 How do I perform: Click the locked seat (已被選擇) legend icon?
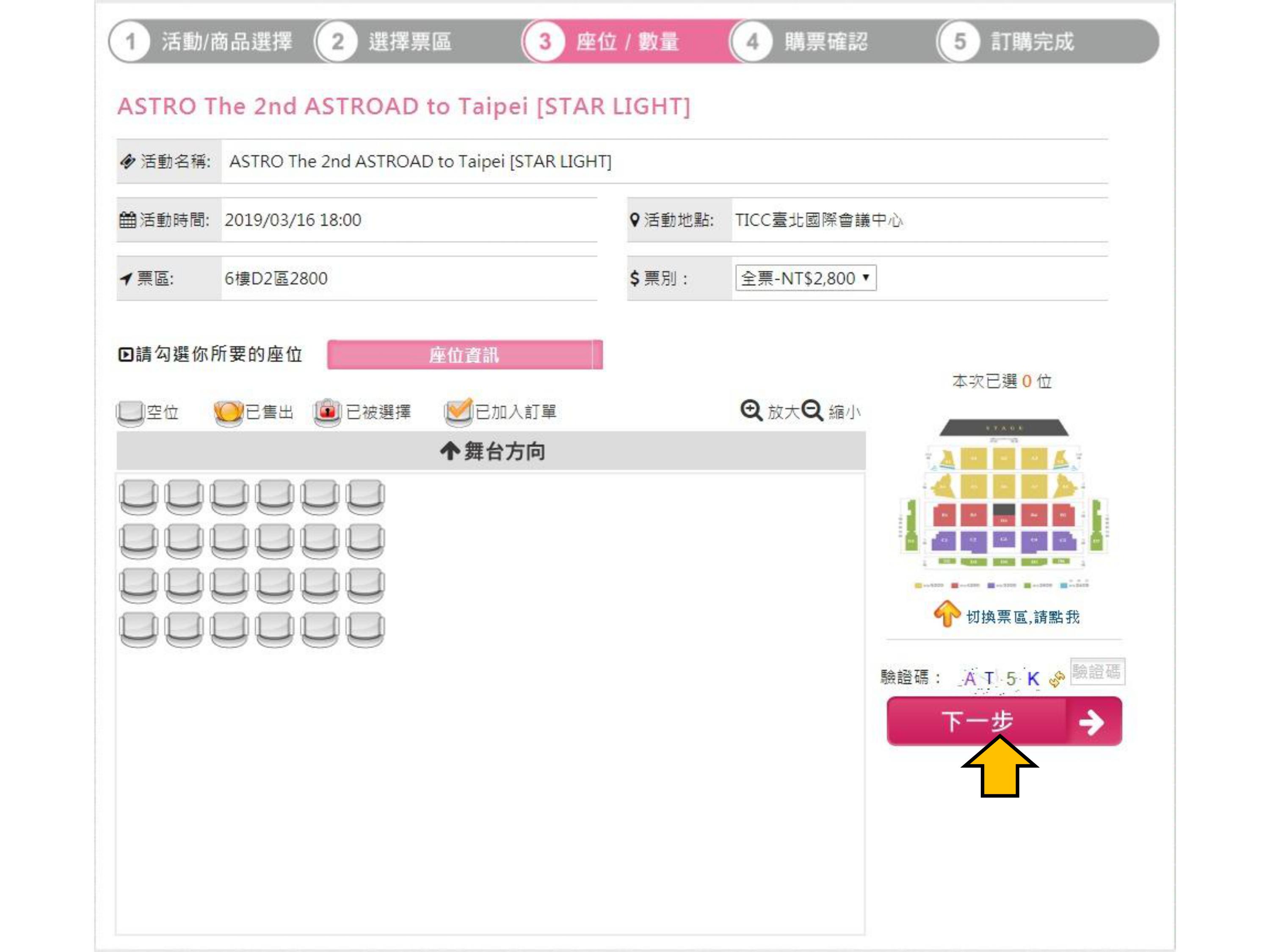coord(327,411)
